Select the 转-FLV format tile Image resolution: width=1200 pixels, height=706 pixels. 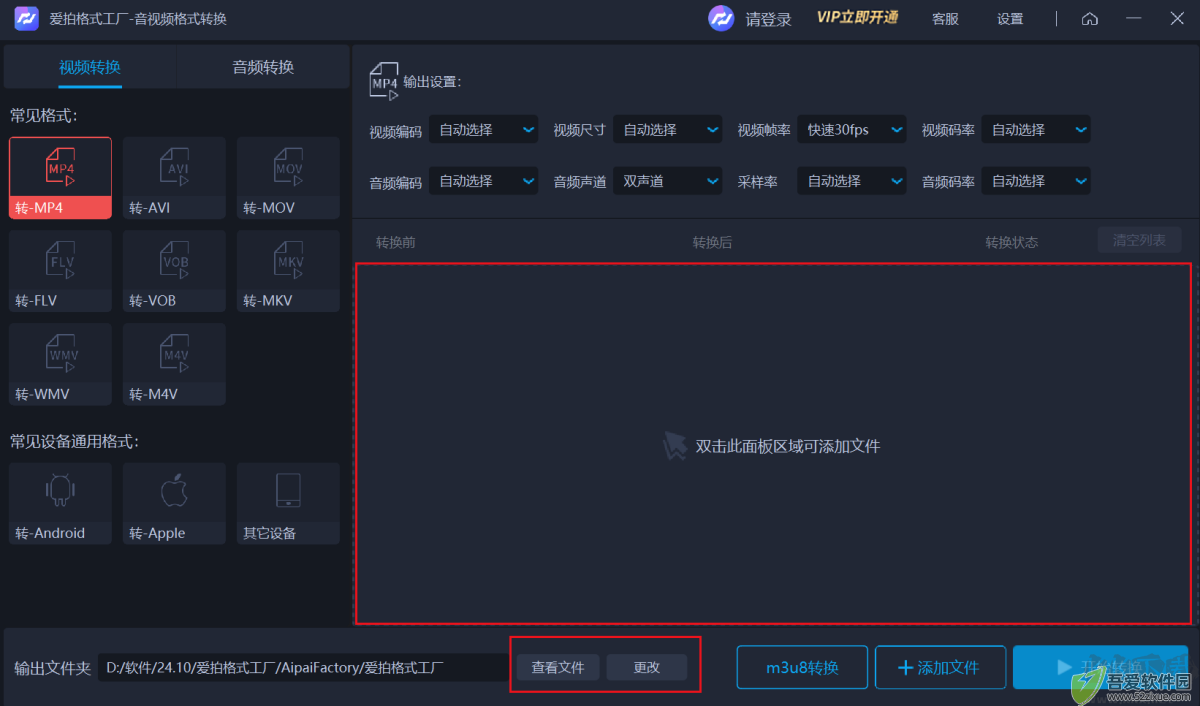pyautogui.click(x=60, y=271)
